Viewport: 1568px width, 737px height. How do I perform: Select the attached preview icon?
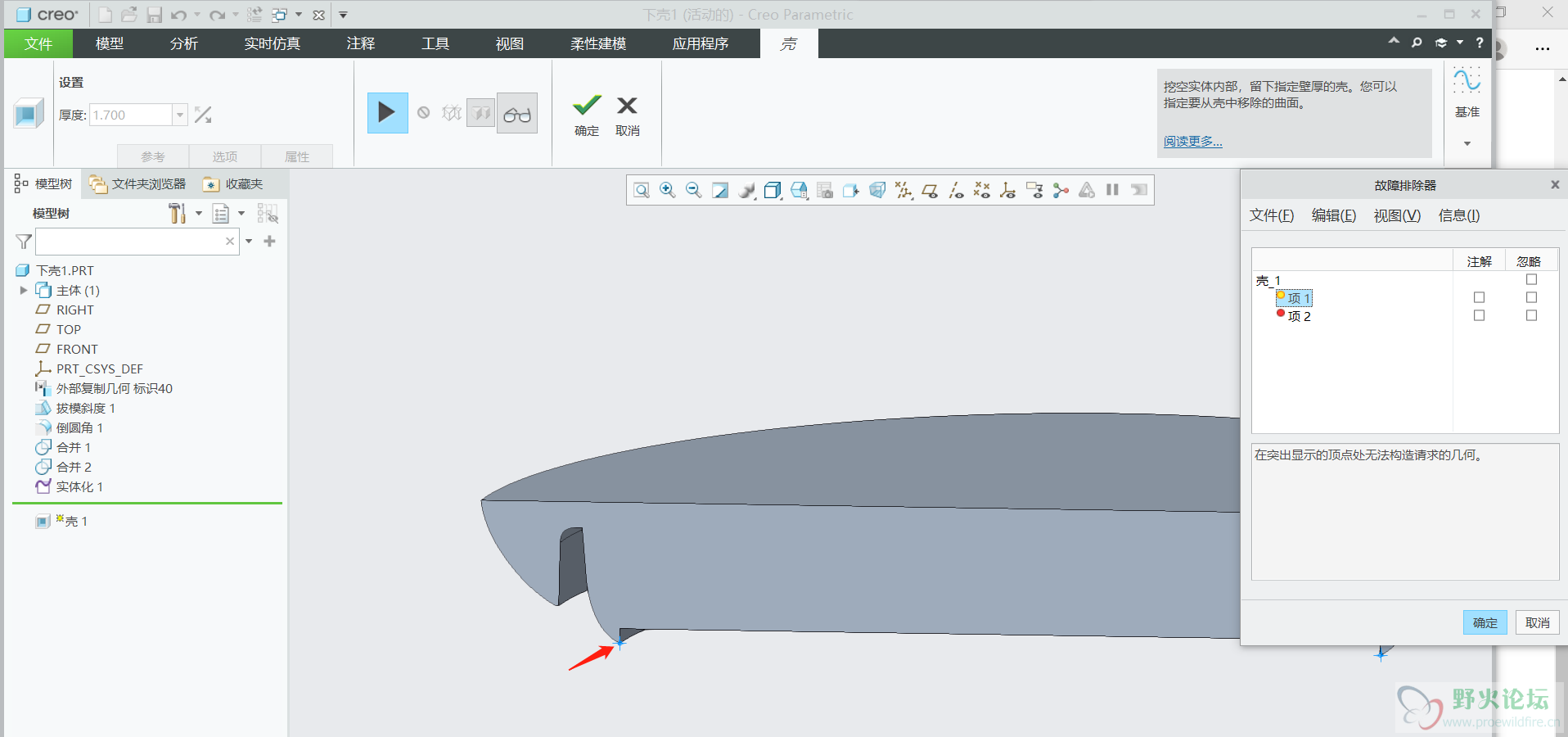click(x=481, y=113)
